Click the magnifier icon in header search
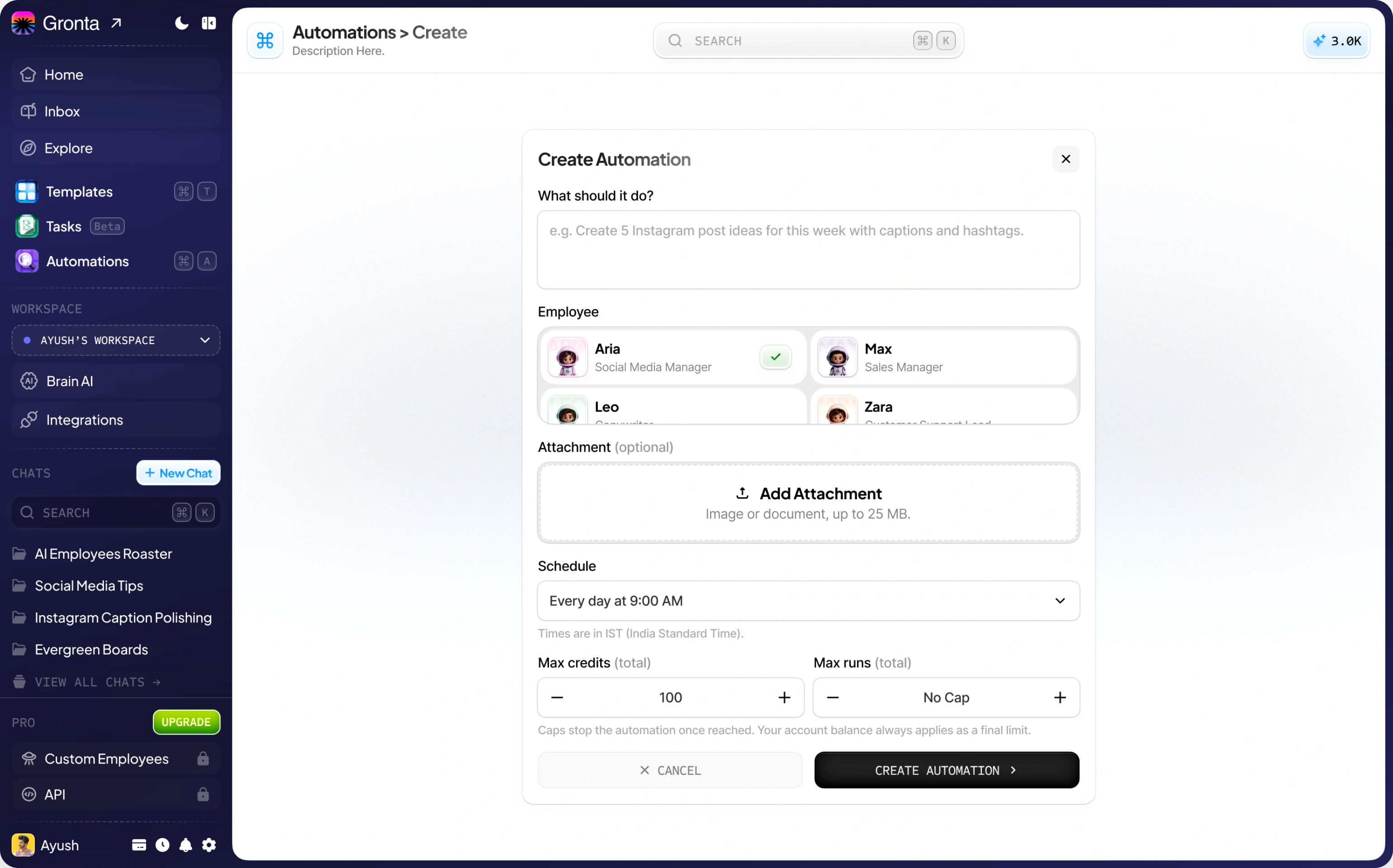Screen dimensions: 1393x868 point(675,41)
